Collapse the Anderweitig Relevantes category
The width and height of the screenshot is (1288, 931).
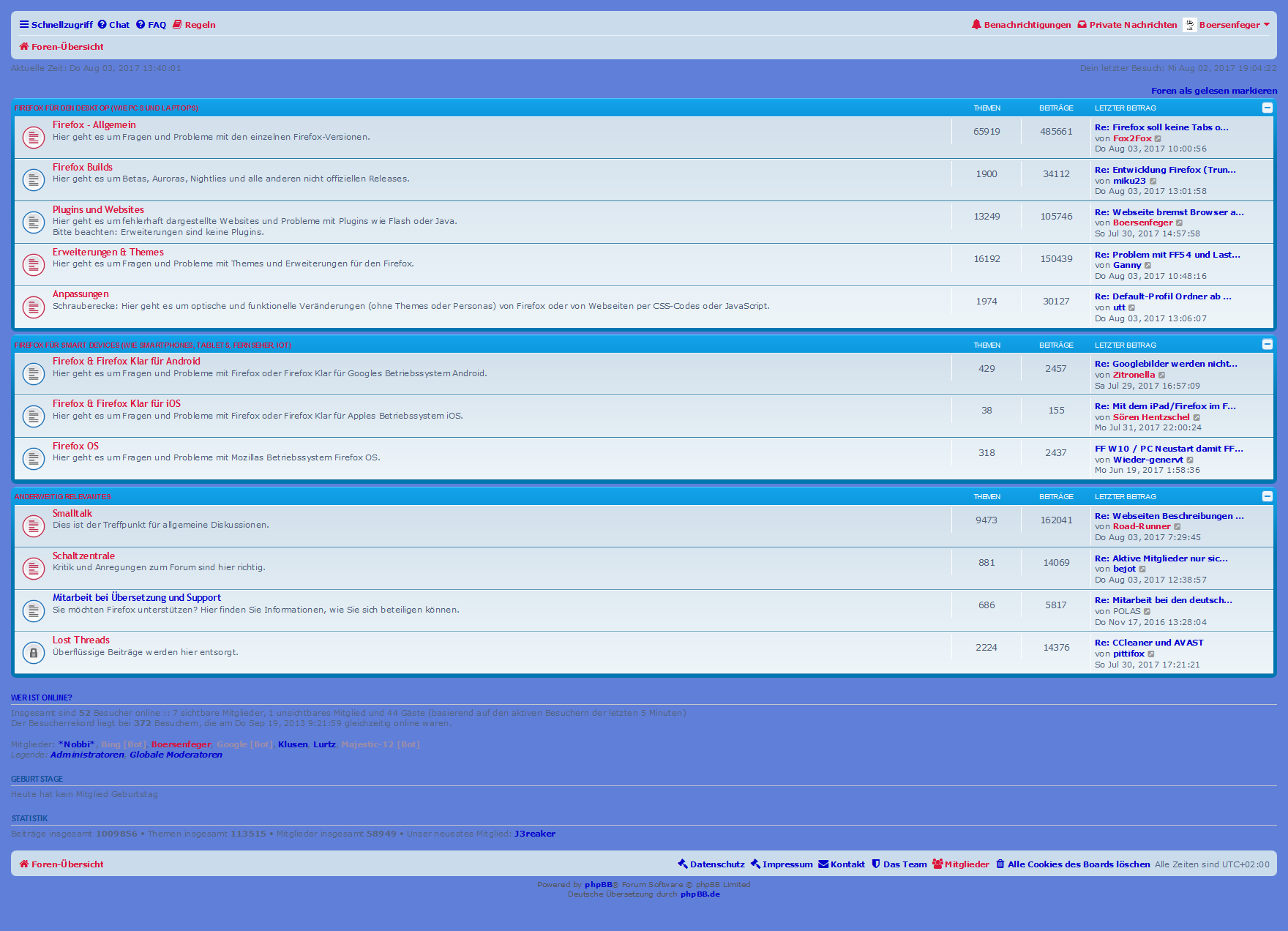tap(1268, 496)
